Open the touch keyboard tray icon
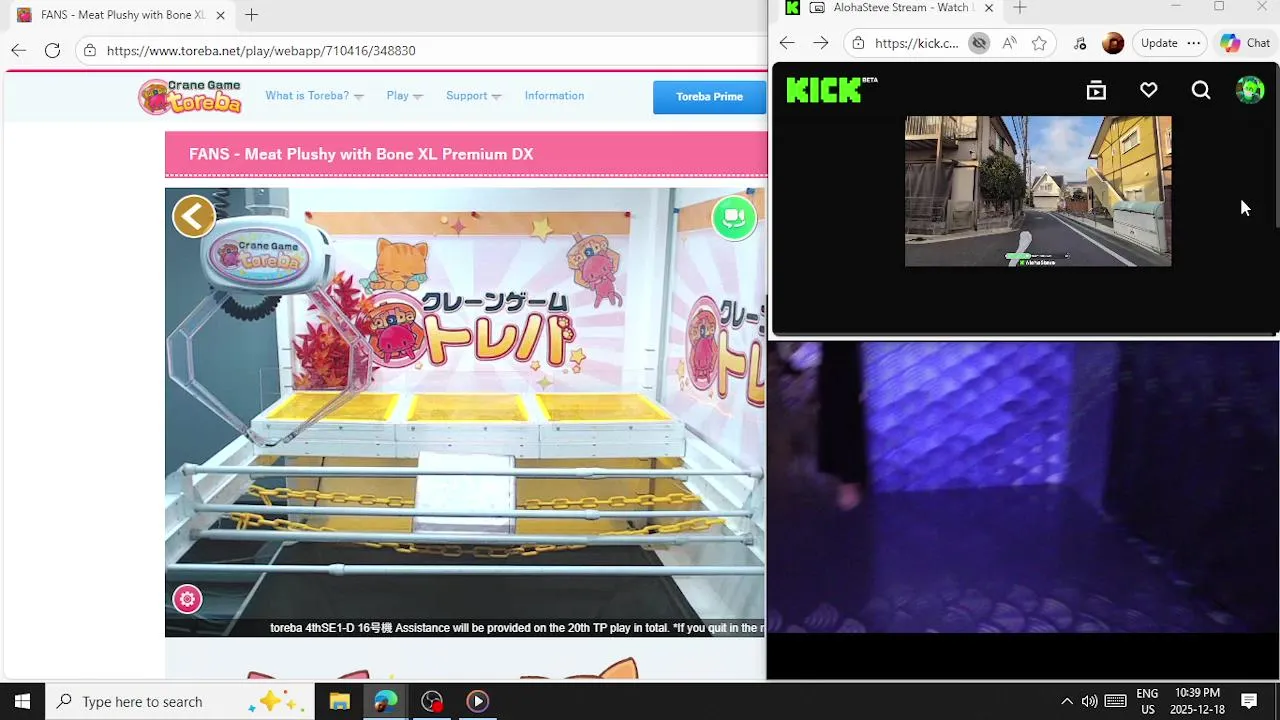 [x=1116, y=701]
